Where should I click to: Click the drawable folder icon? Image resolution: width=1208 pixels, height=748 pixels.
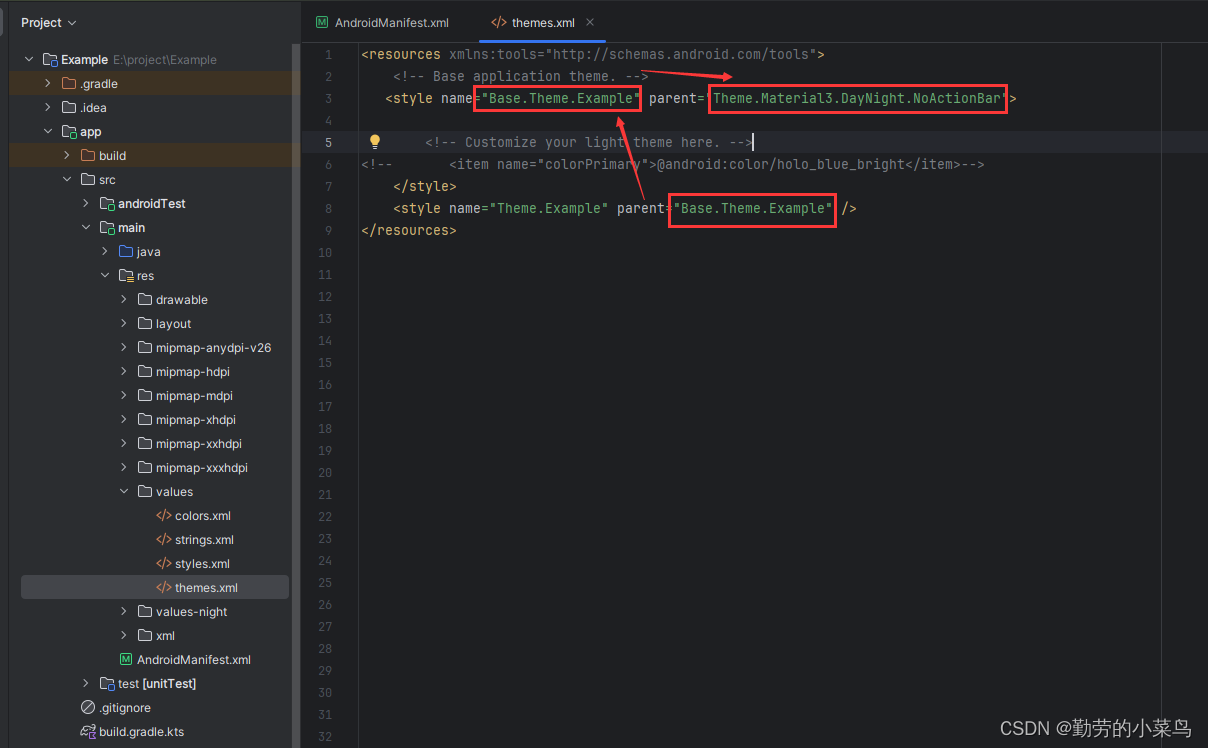[x=146, y=299]
